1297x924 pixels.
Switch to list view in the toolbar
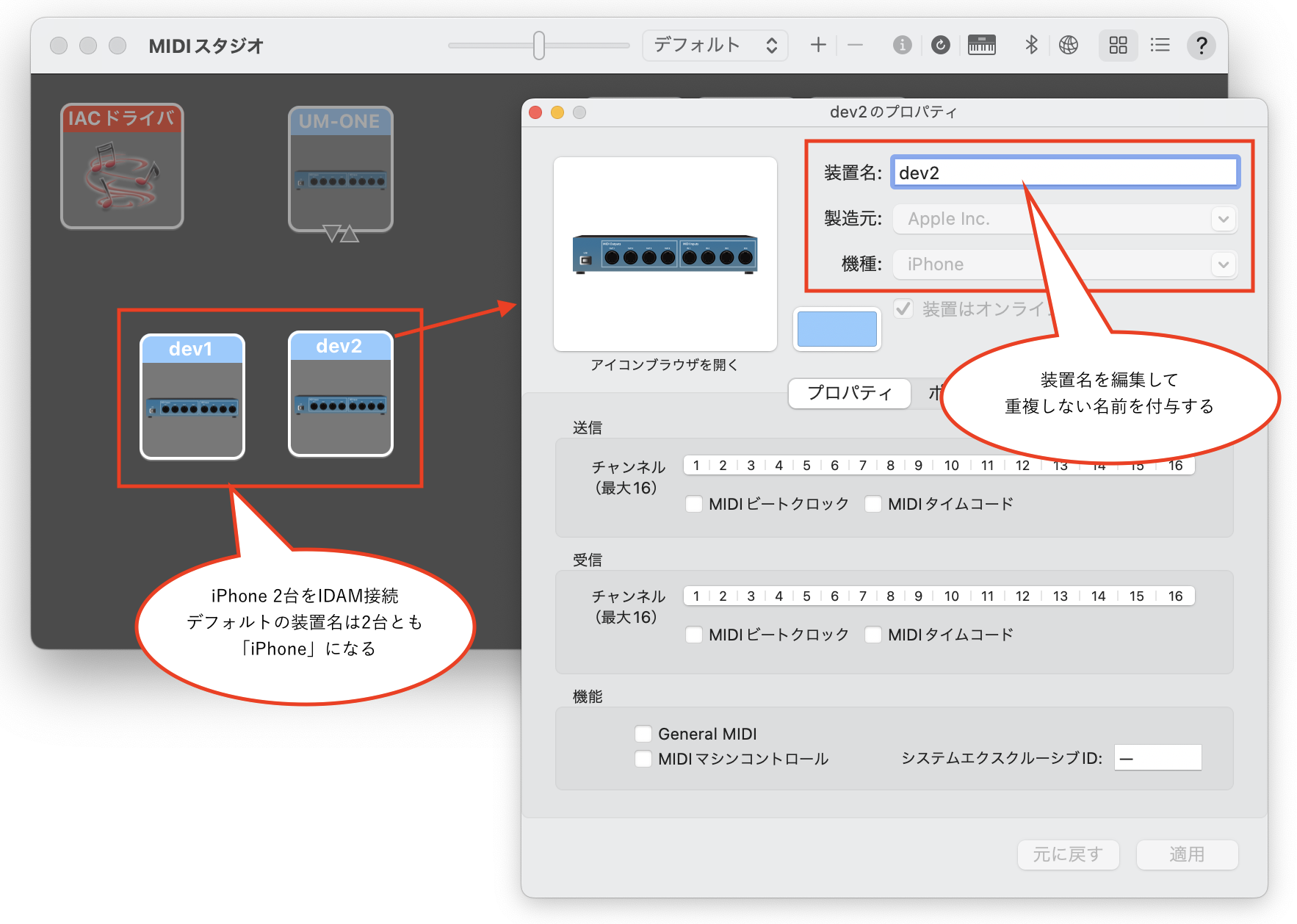click(x=1160, y=46)
